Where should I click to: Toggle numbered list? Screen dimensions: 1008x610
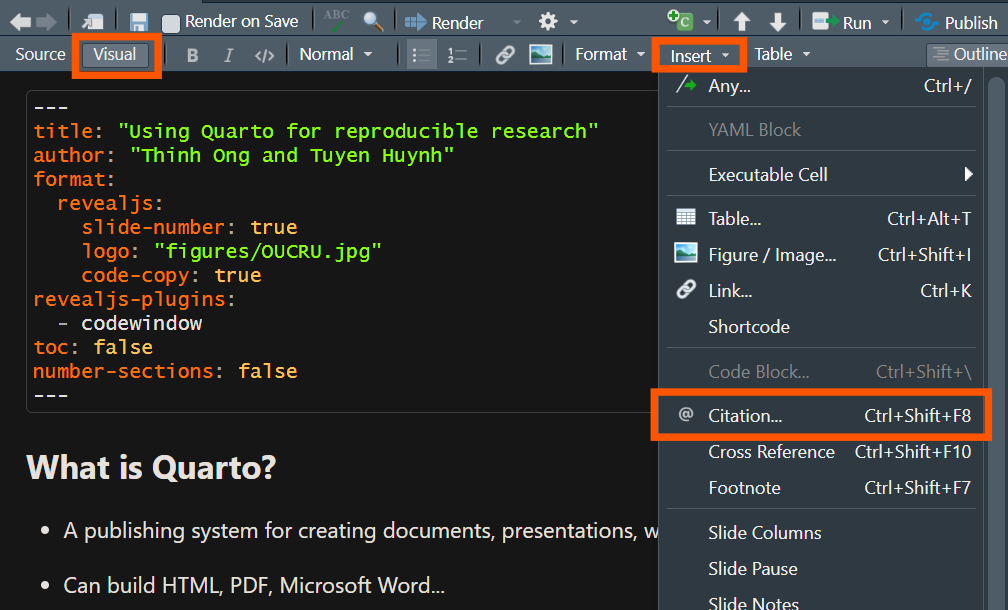coord(457,55)
